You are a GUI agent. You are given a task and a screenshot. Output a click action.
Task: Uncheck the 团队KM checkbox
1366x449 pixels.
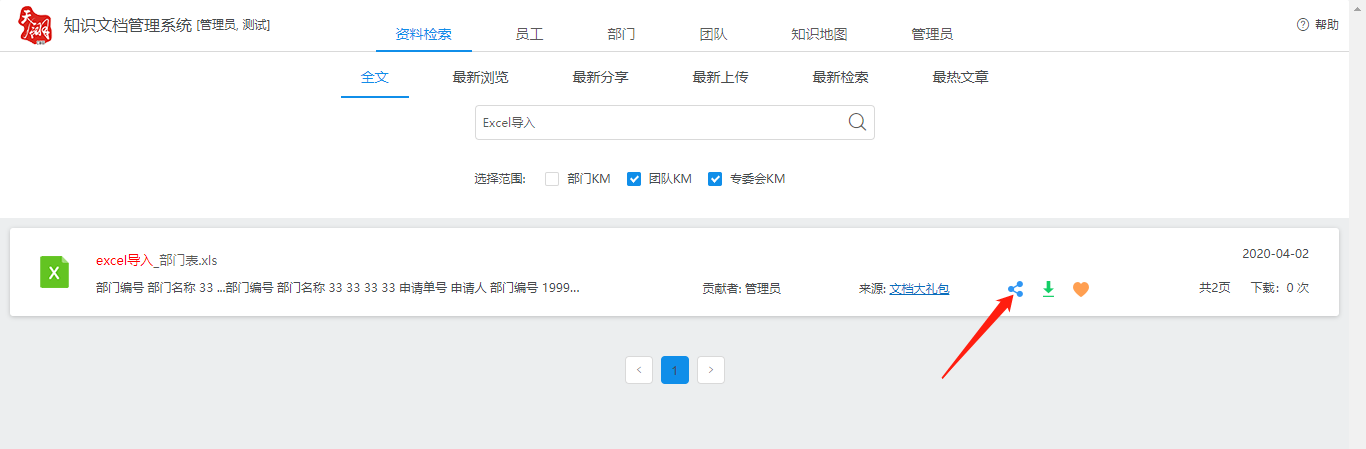coord(633,179)
